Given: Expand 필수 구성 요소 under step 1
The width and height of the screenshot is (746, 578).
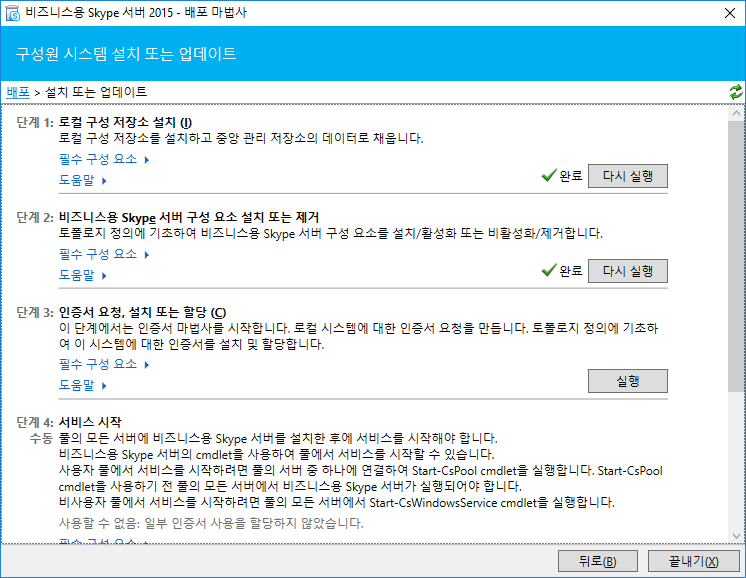Looking at the screenshot, I should (104, 159).
